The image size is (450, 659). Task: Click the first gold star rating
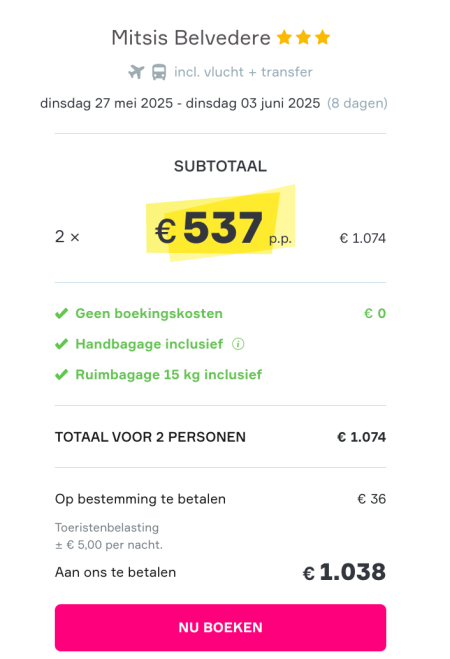pyautogui.click(x=284, y=37)
